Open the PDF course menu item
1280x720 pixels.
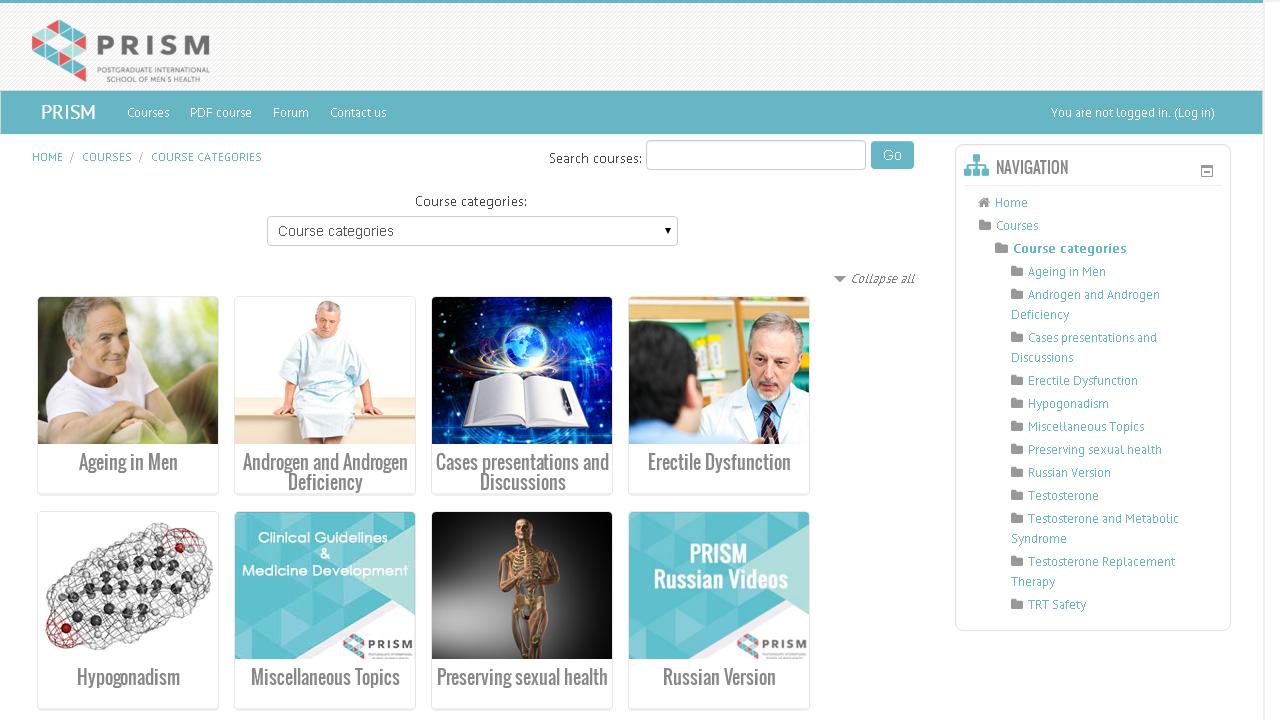(221, 113)
